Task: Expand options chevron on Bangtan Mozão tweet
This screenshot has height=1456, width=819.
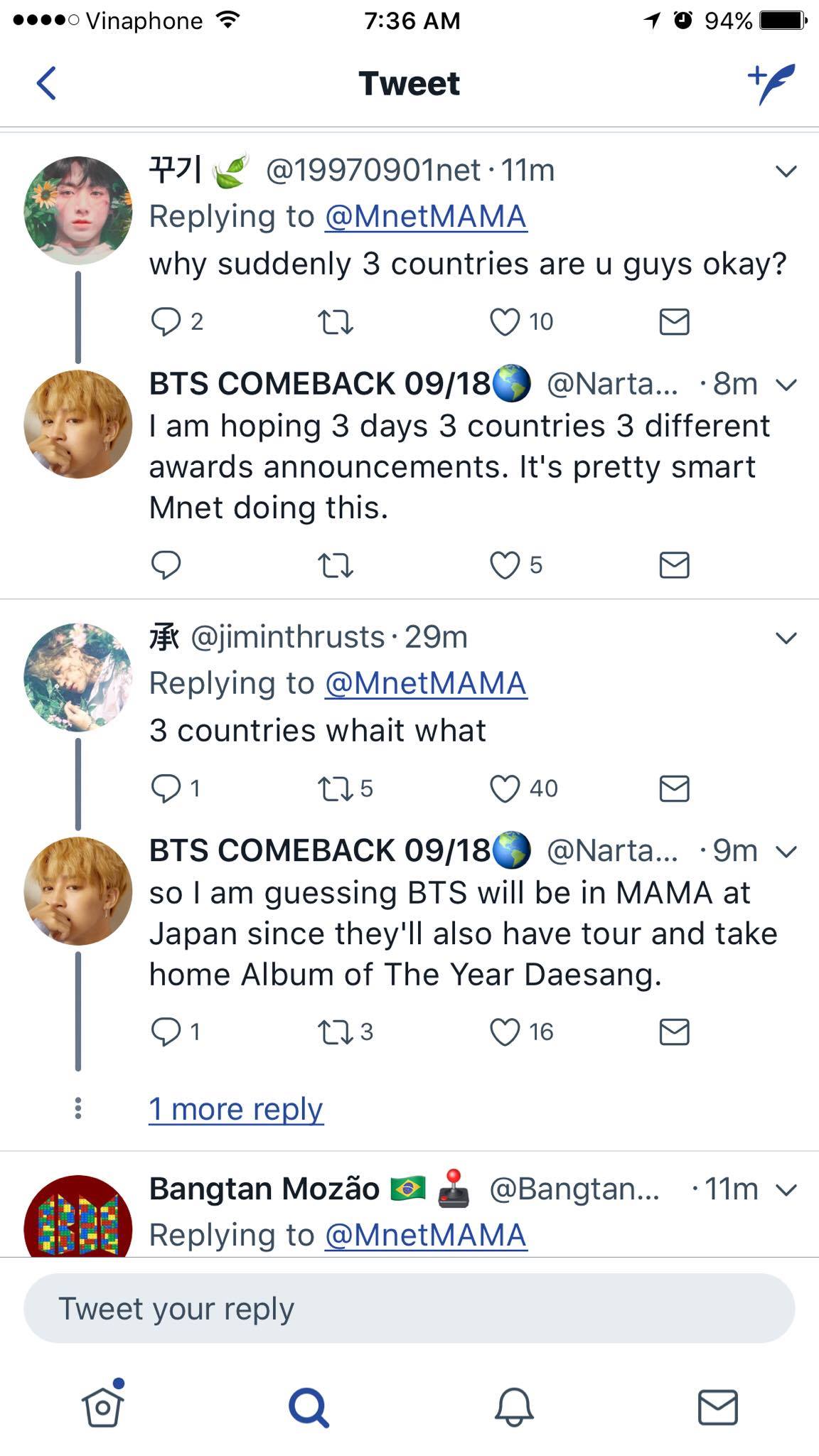Action: click(787, 1189)
